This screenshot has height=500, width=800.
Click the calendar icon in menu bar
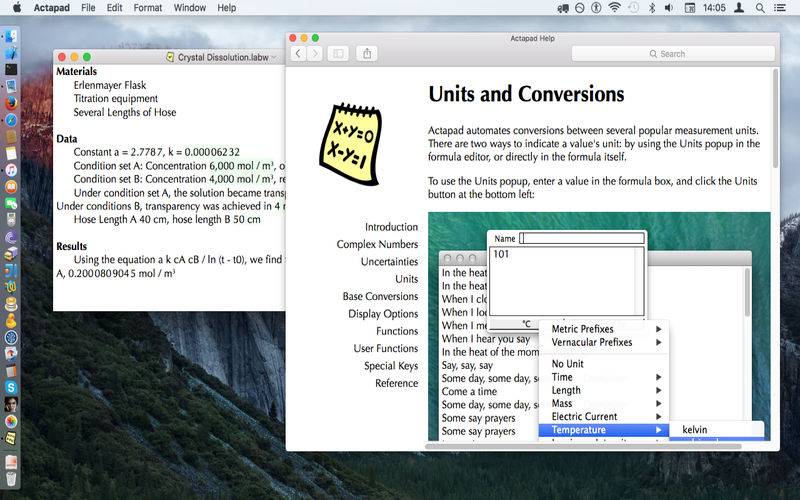tap(689, 8)
